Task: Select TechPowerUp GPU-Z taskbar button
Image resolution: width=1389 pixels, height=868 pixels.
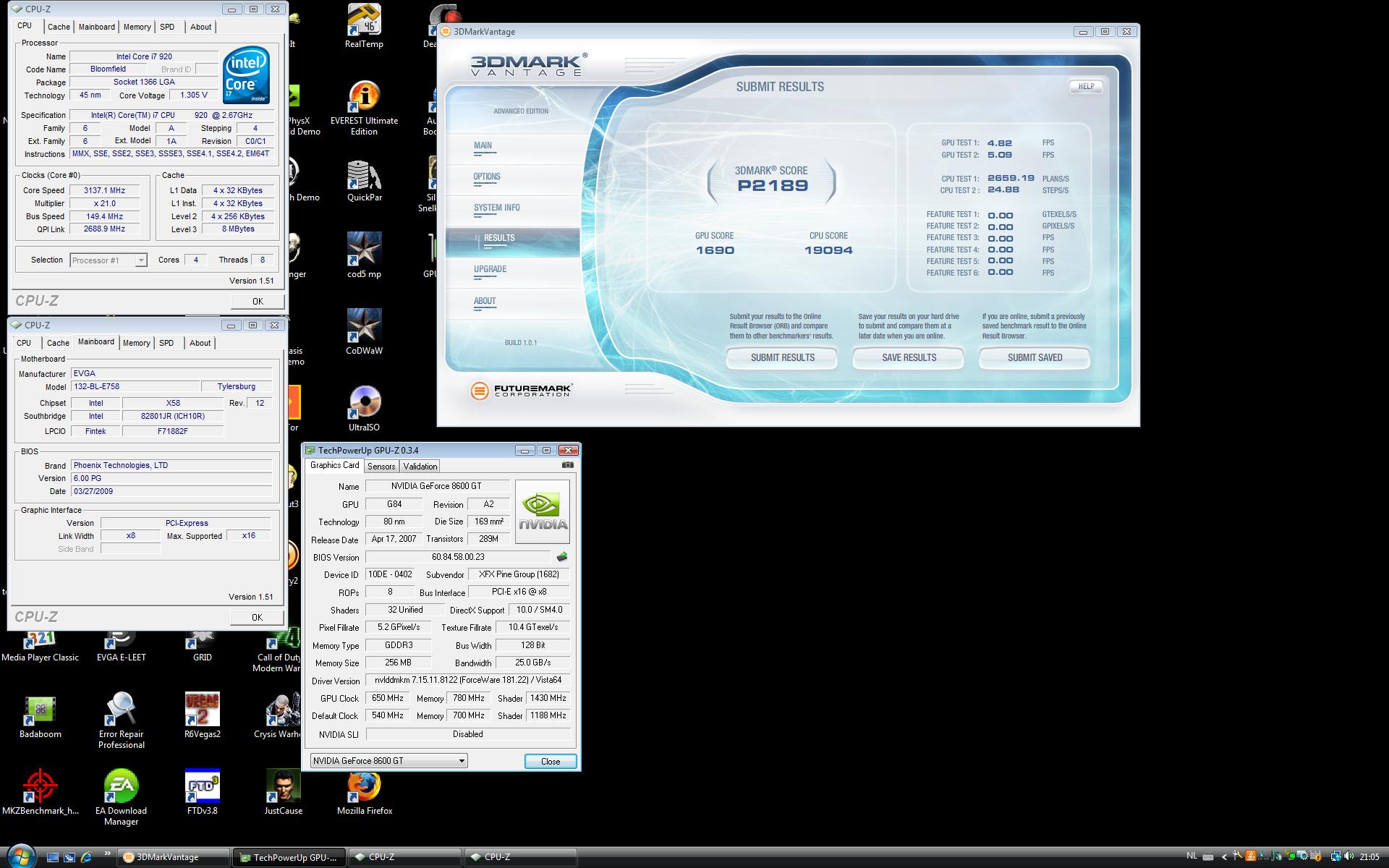Action: tap(289, 857)
